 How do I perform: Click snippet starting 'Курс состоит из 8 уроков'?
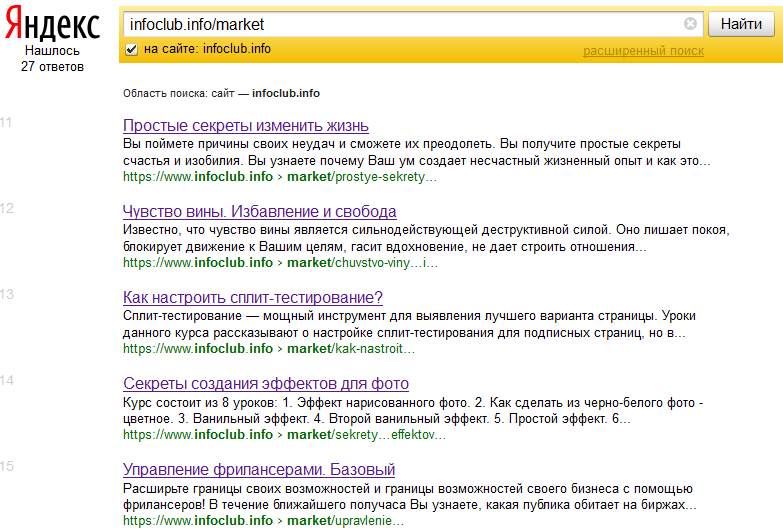413,410
